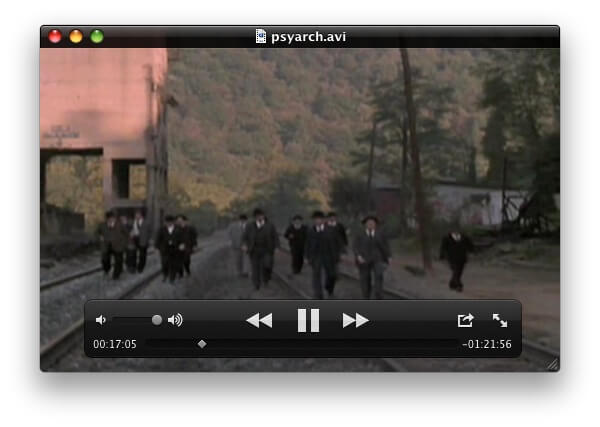Enter full screen with the arrows icon
The width and height of the screenshot is (600, 427).
(x=500, y=320)
